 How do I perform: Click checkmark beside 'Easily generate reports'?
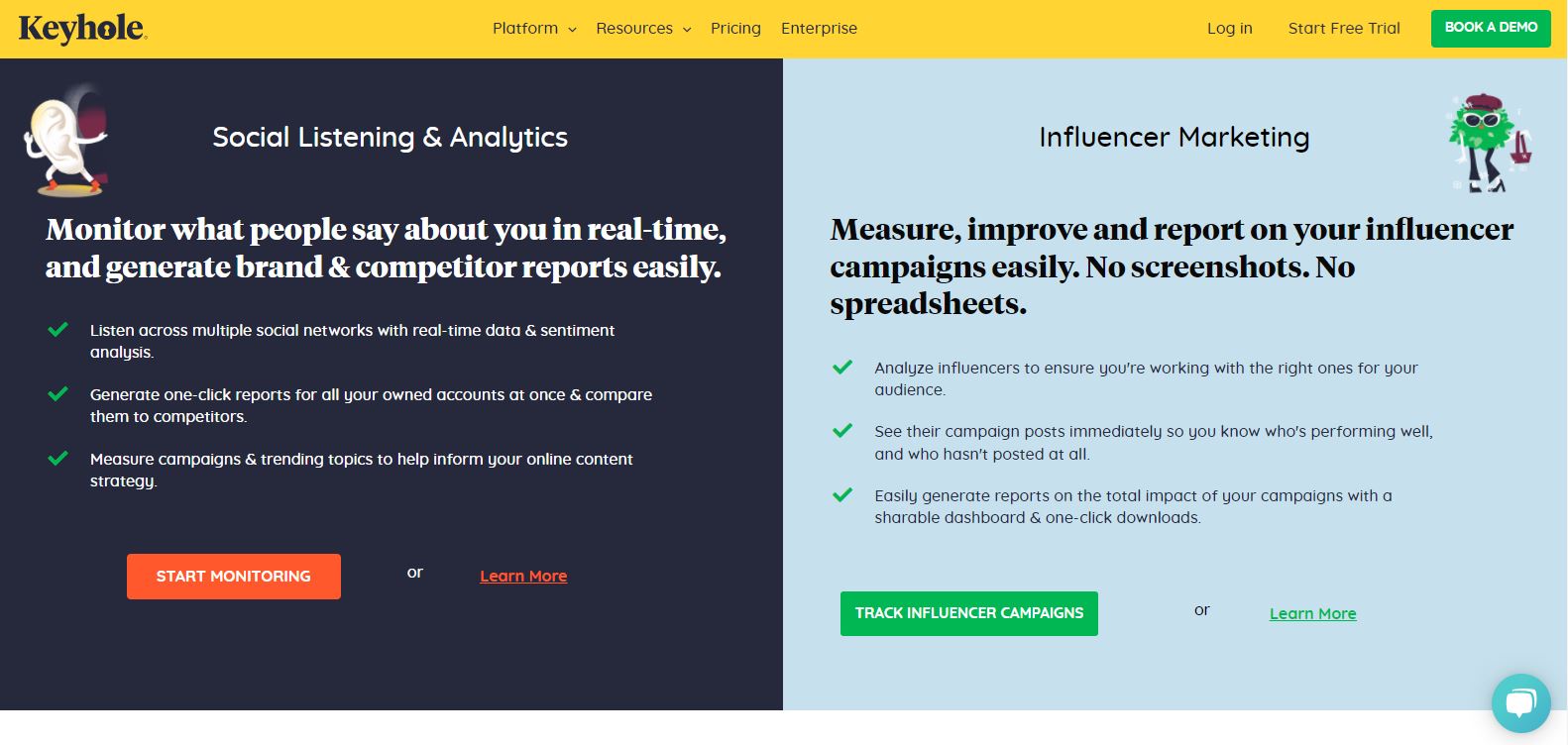[842, 495]
